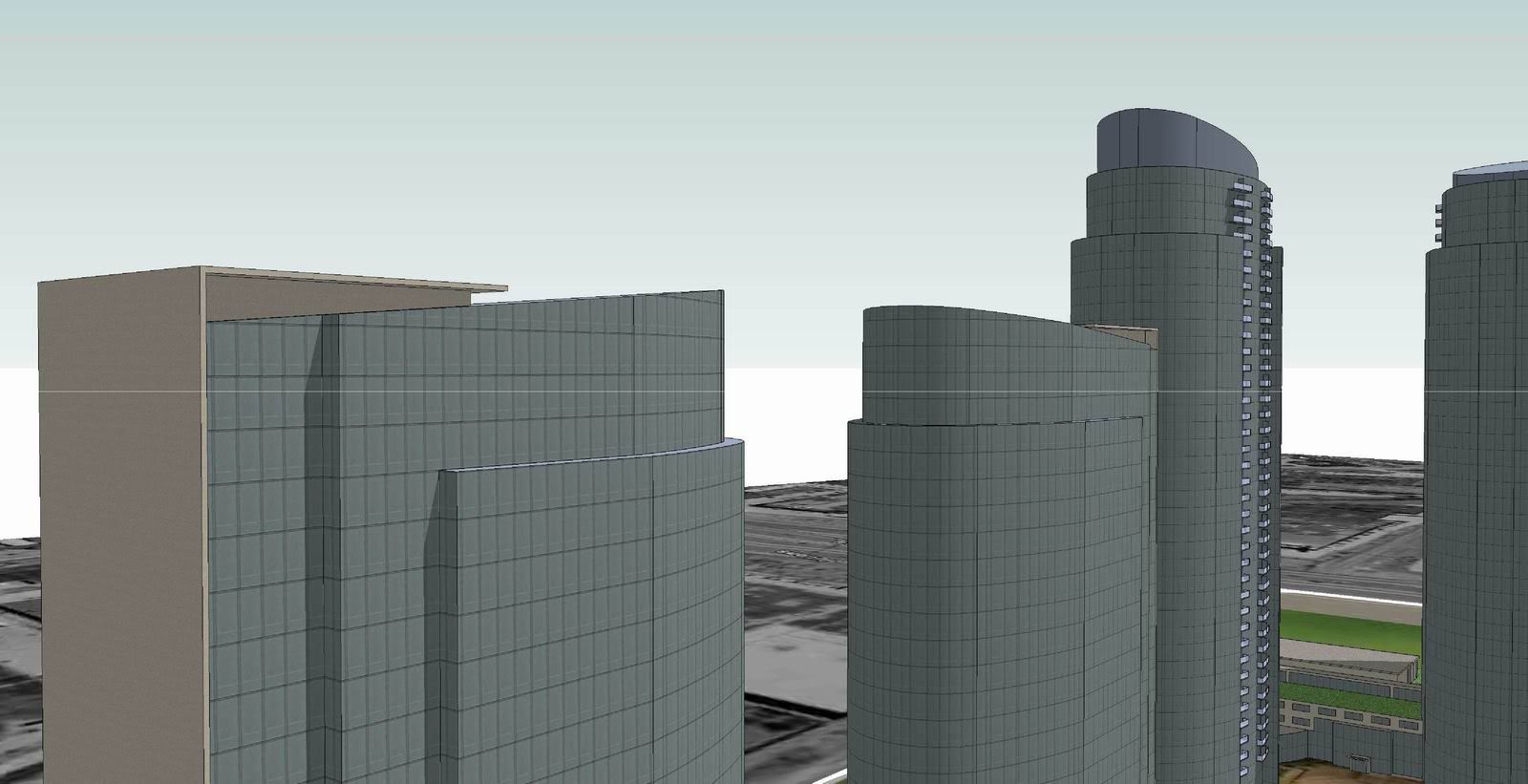The width and height of the screenshot is (1528, 784).
Task: Select the small beige roof piece behind middle tower
Action: (1127, 333)
